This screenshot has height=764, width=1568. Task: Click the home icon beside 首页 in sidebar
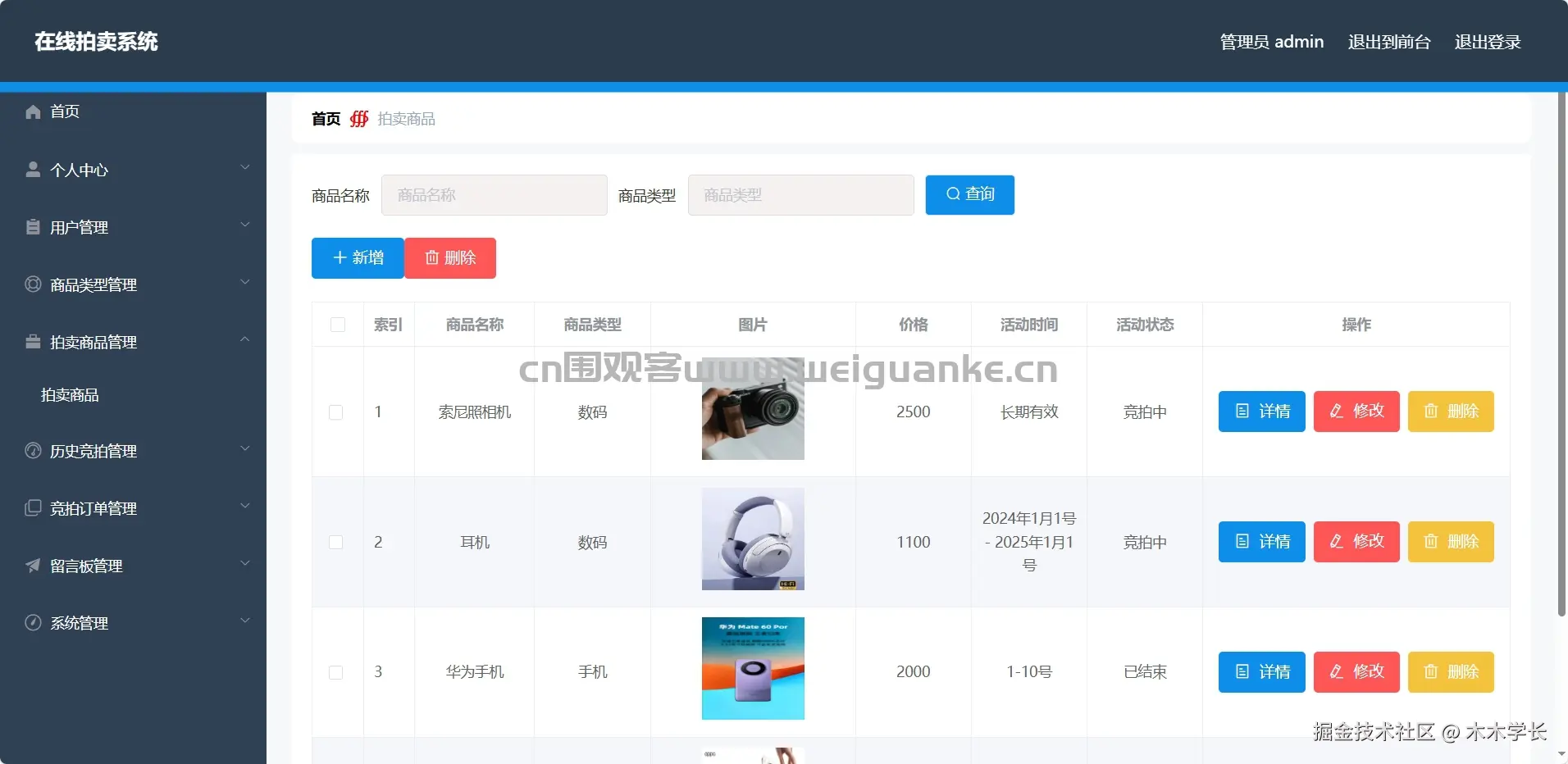click(33, 111)
